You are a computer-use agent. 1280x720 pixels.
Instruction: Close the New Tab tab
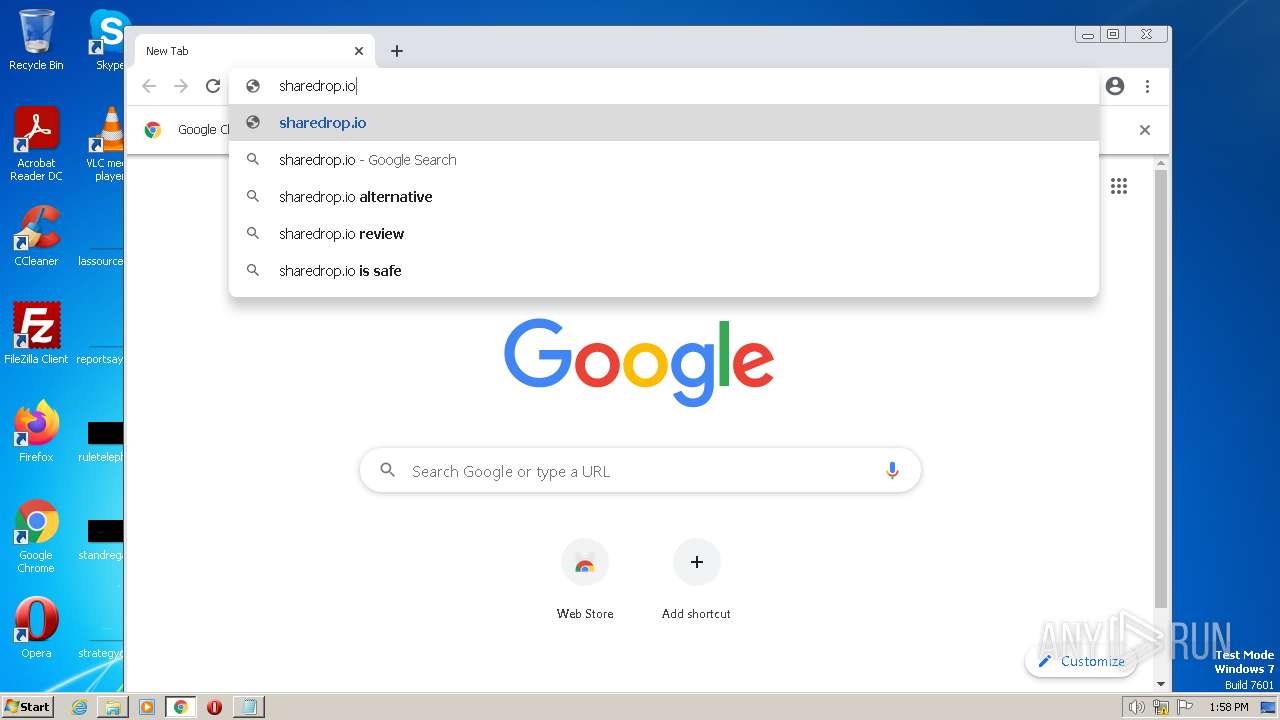click(x=359, y=51)
